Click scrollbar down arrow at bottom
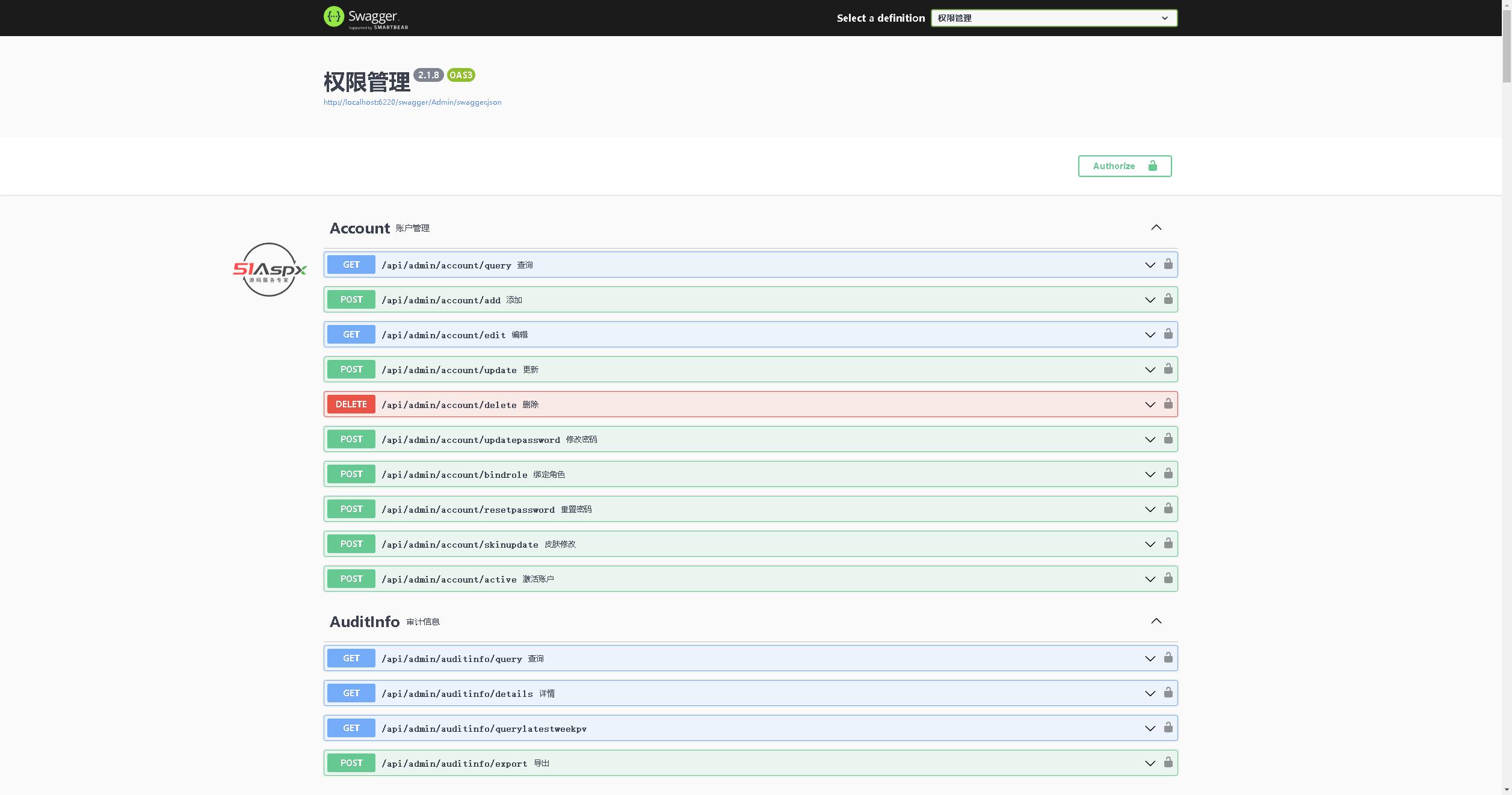The height and width of the screenshot is (795, 1512). [1507, 790]
